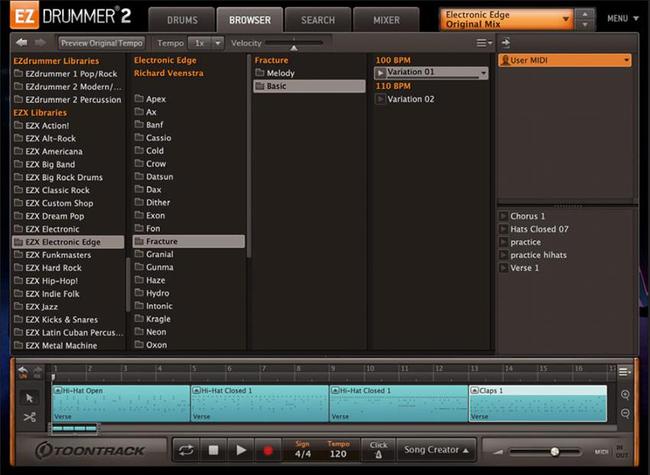Open the song track menu icon

pyautogui.click(x=625, y=371)
